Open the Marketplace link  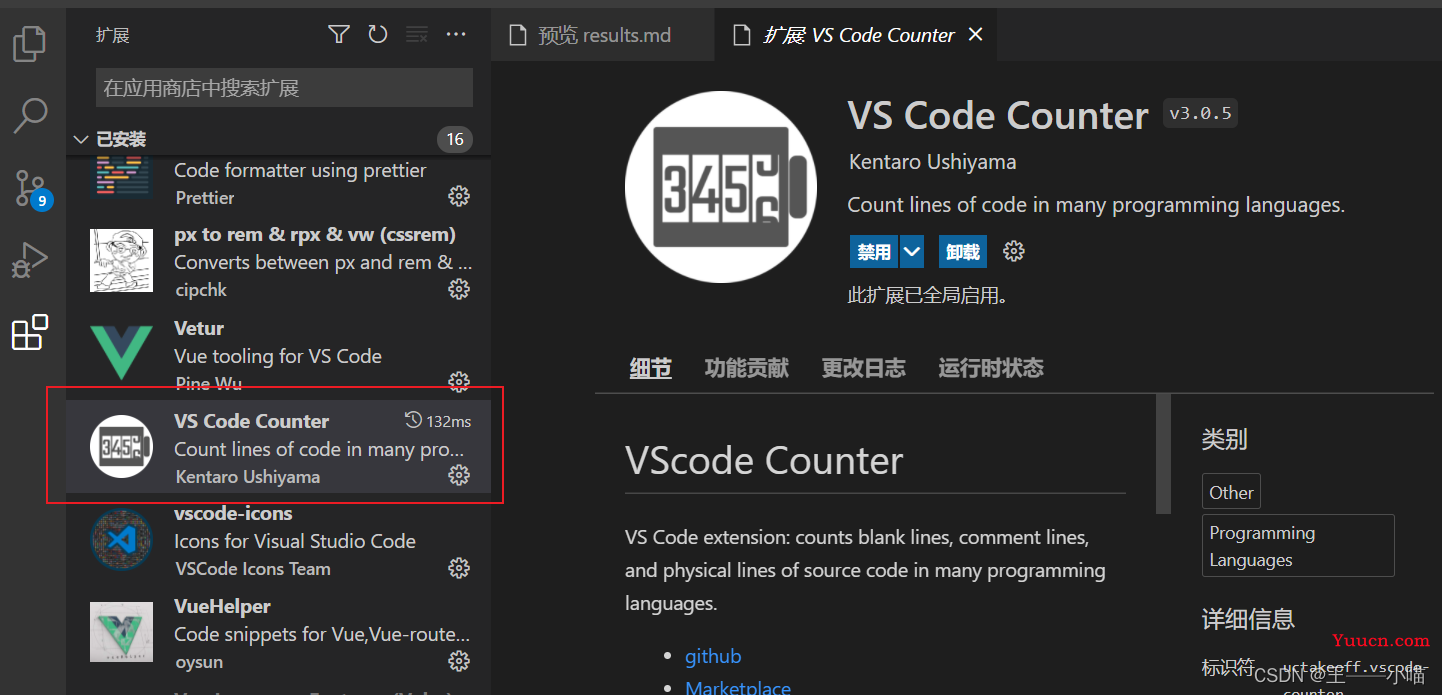click(x=738, y=687)
